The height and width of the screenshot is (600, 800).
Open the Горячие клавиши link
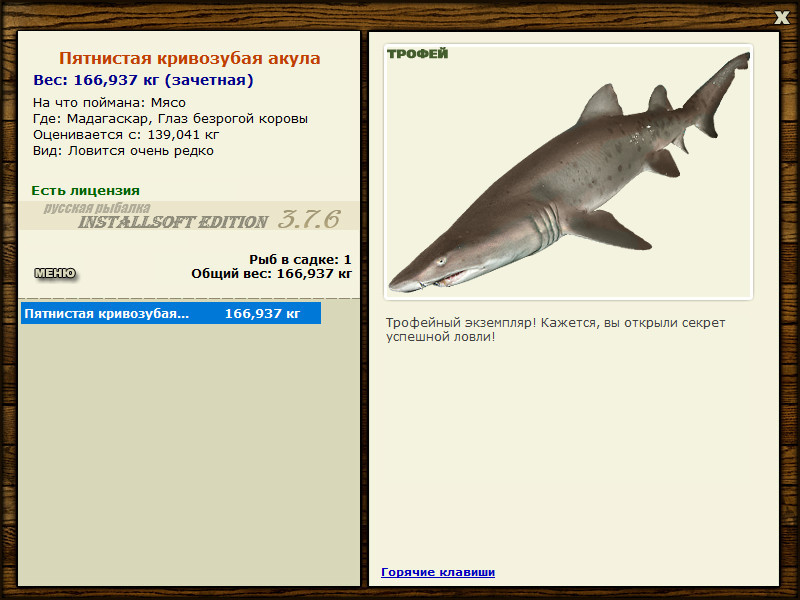click(x=438, y=572)
